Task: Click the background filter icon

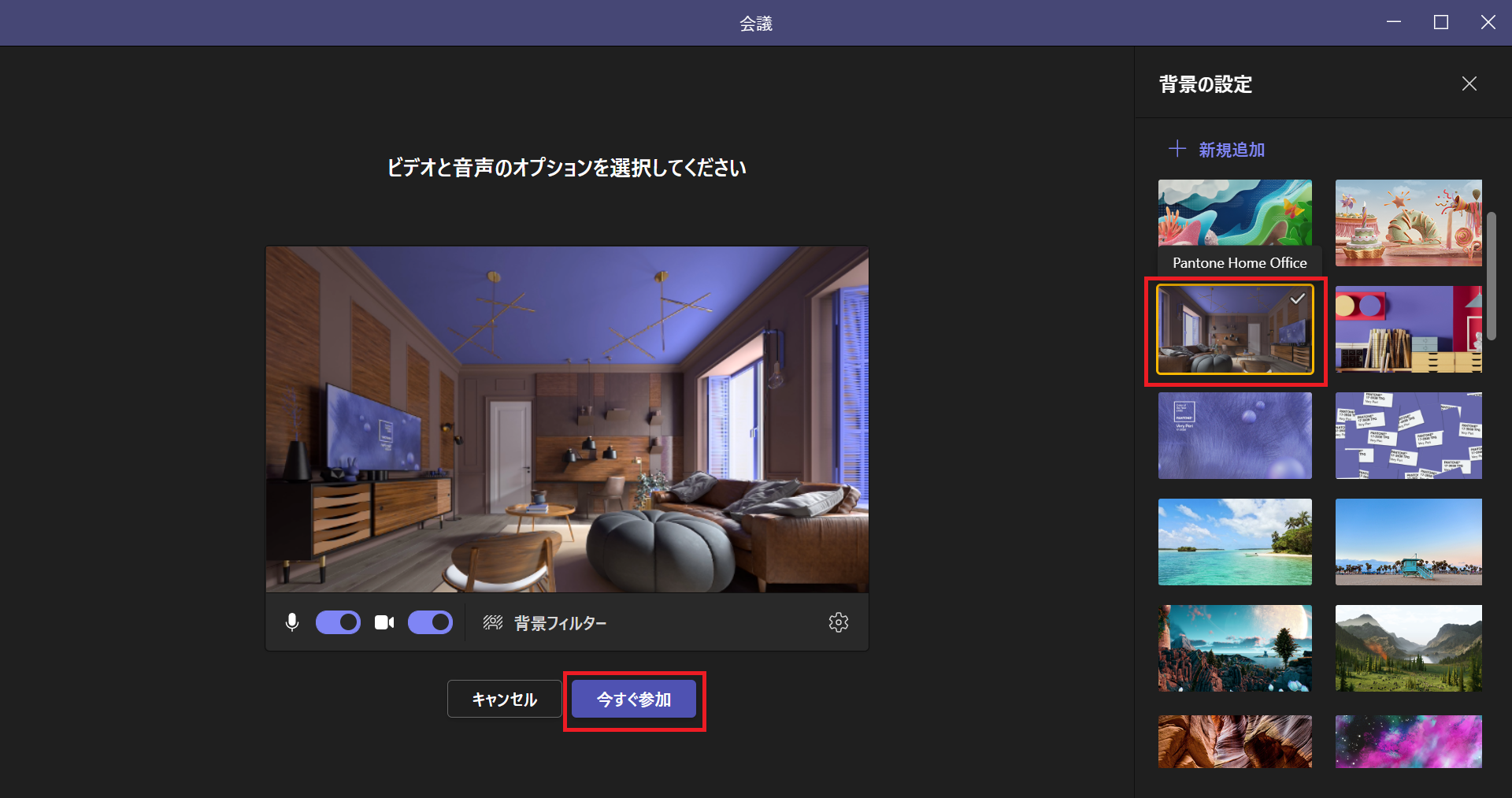Action: (x=493, y=622)
